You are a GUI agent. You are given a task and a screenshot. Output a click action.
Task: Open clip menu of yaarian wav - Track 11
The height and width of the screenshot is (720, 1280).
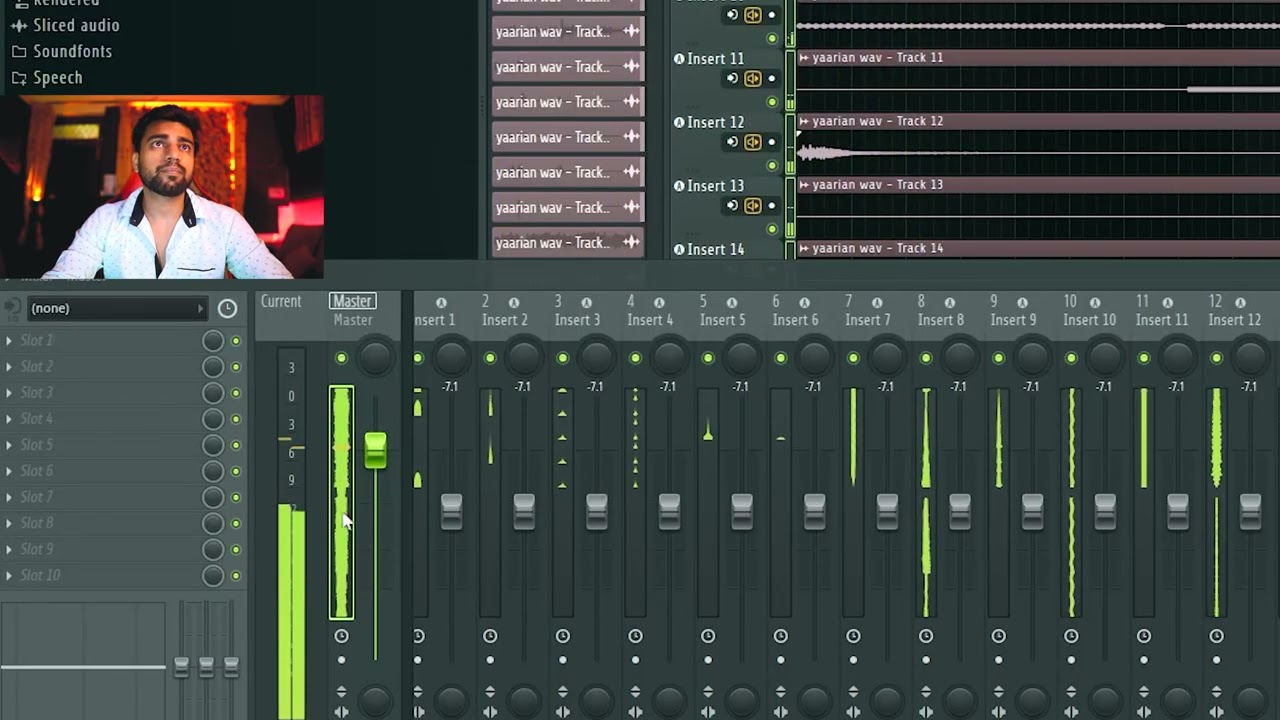coord(804,58)
